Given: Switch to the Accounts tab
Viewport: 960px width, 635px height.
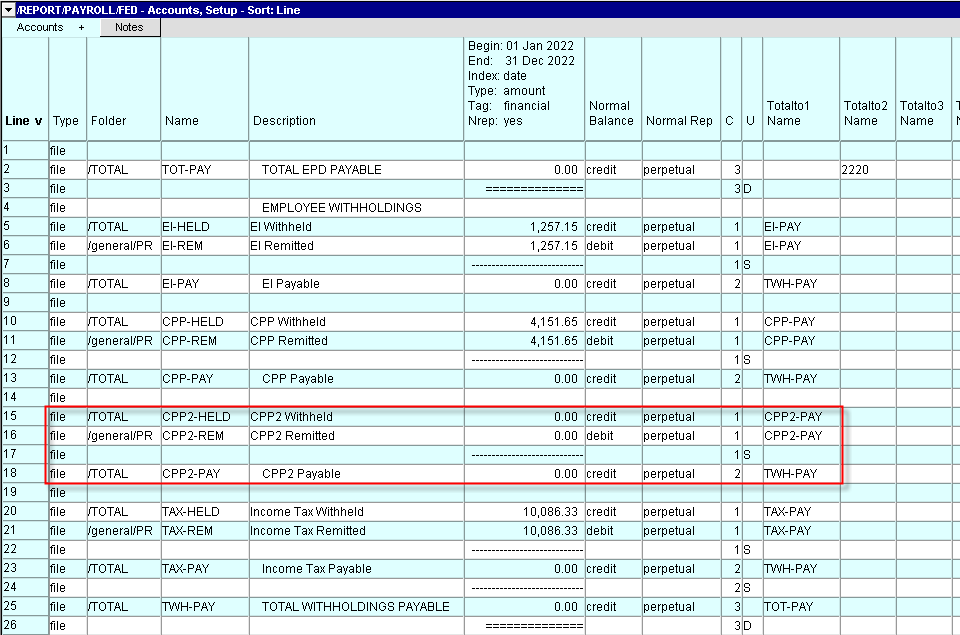Looking at the screenshot, I should coord(40,28).
